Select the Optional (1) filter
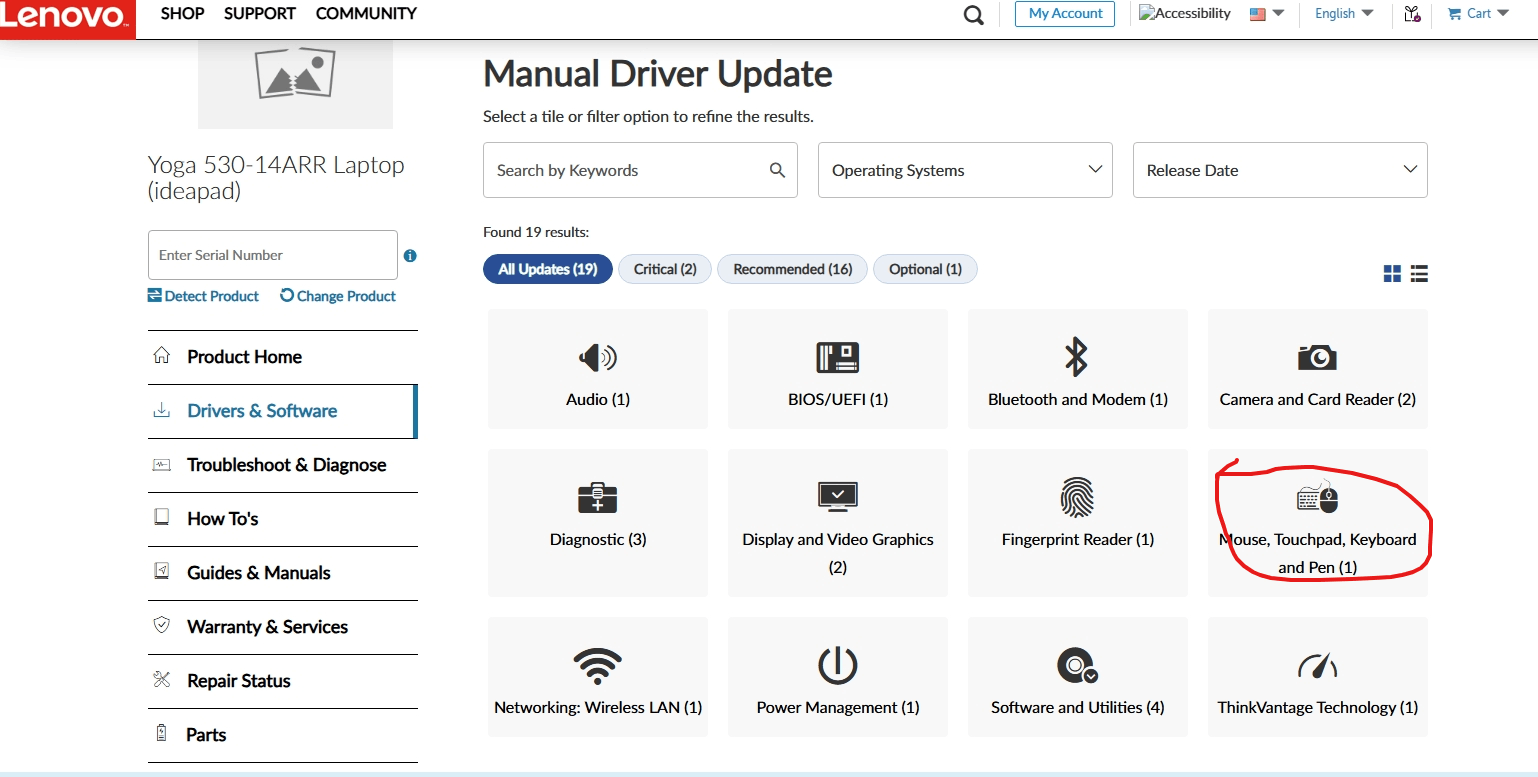 click(x=925, y=269)
